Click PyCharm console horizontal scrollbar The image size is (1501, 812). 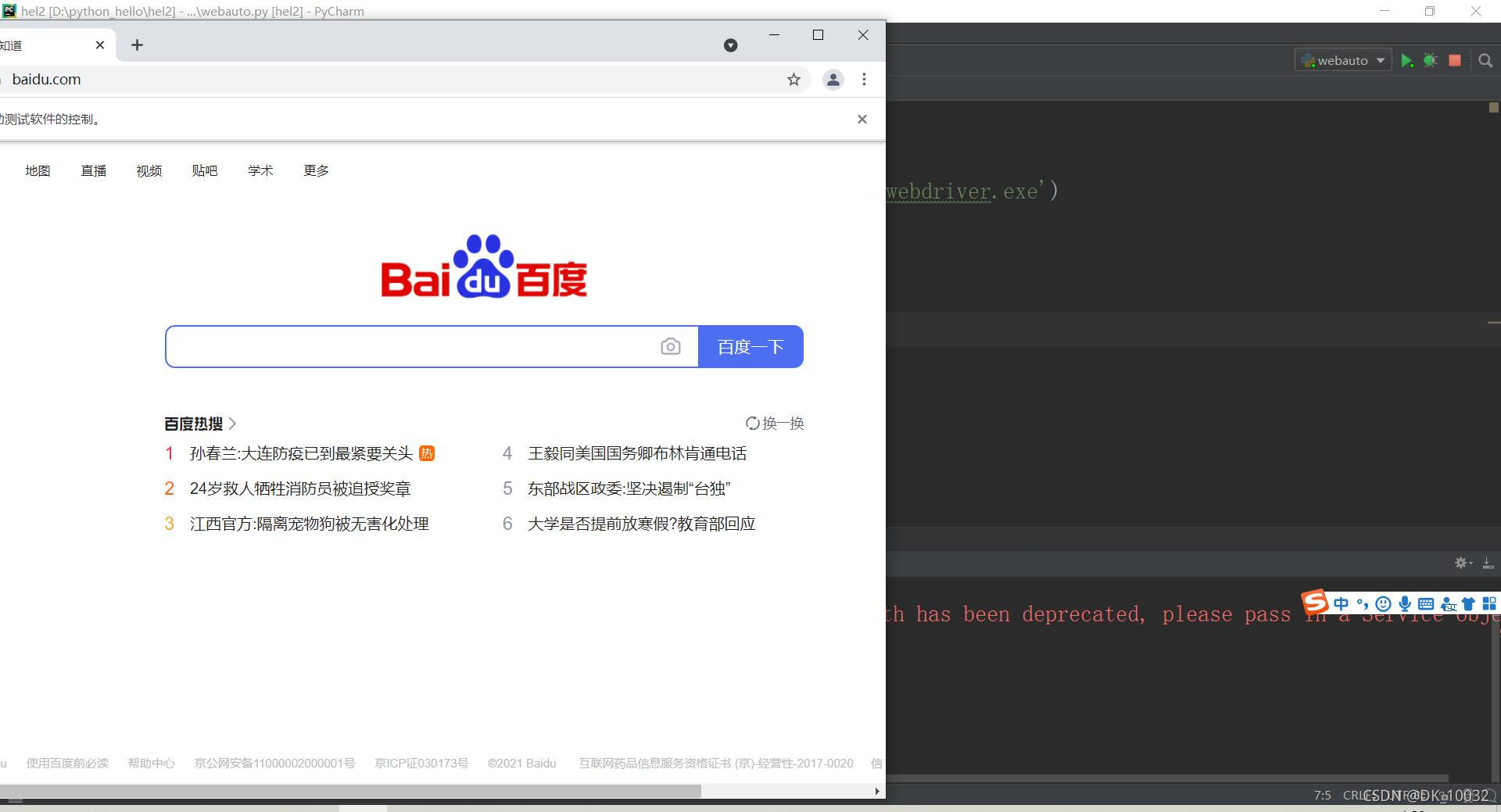coord(1167,778)
